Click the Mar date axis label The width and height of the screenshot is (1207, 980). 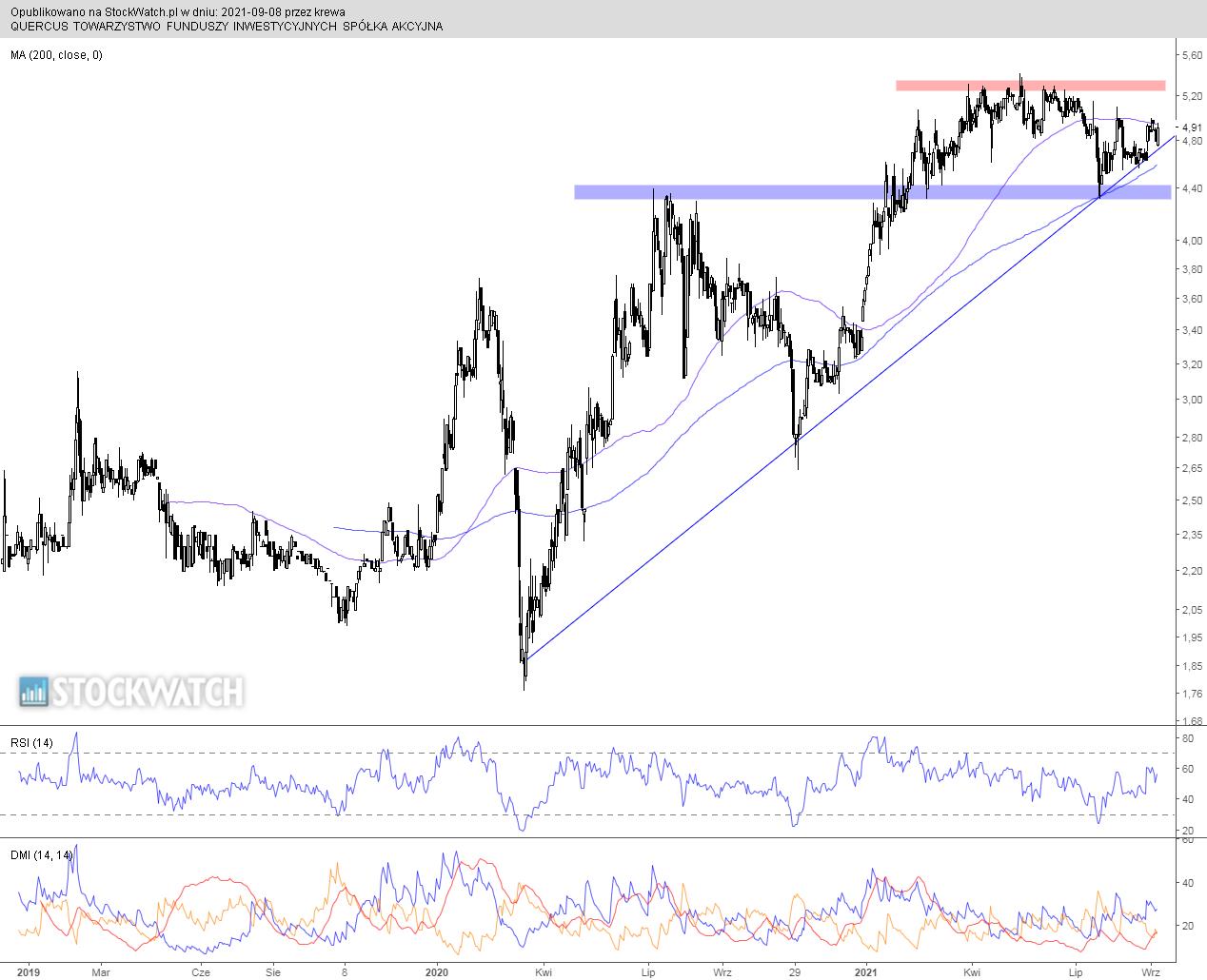pos(100,972)
